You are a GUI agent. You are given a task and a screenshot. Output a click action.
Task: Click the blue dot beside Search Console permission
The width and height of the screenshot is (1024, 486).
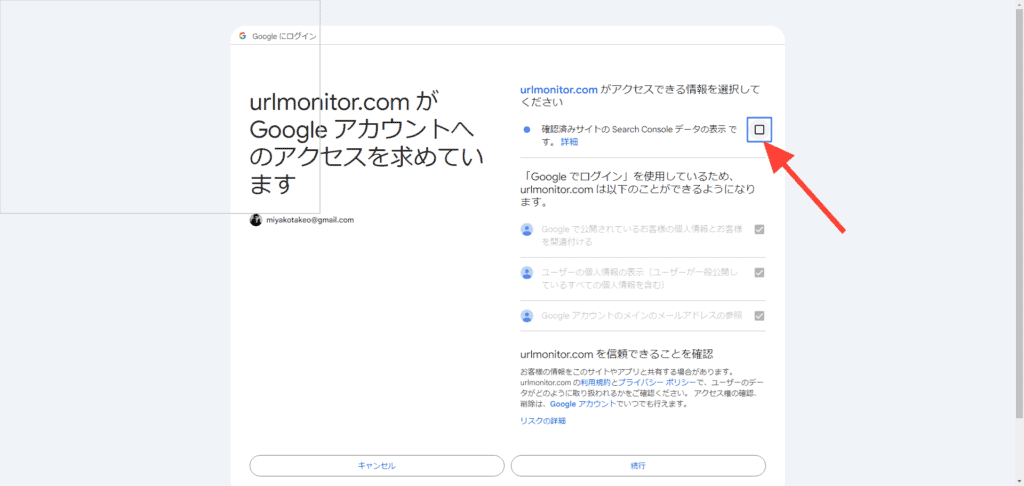(527, 129)
